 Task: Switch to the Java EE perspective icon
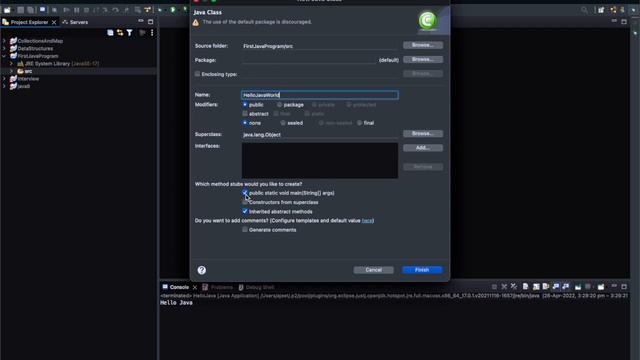coord(613,10)
